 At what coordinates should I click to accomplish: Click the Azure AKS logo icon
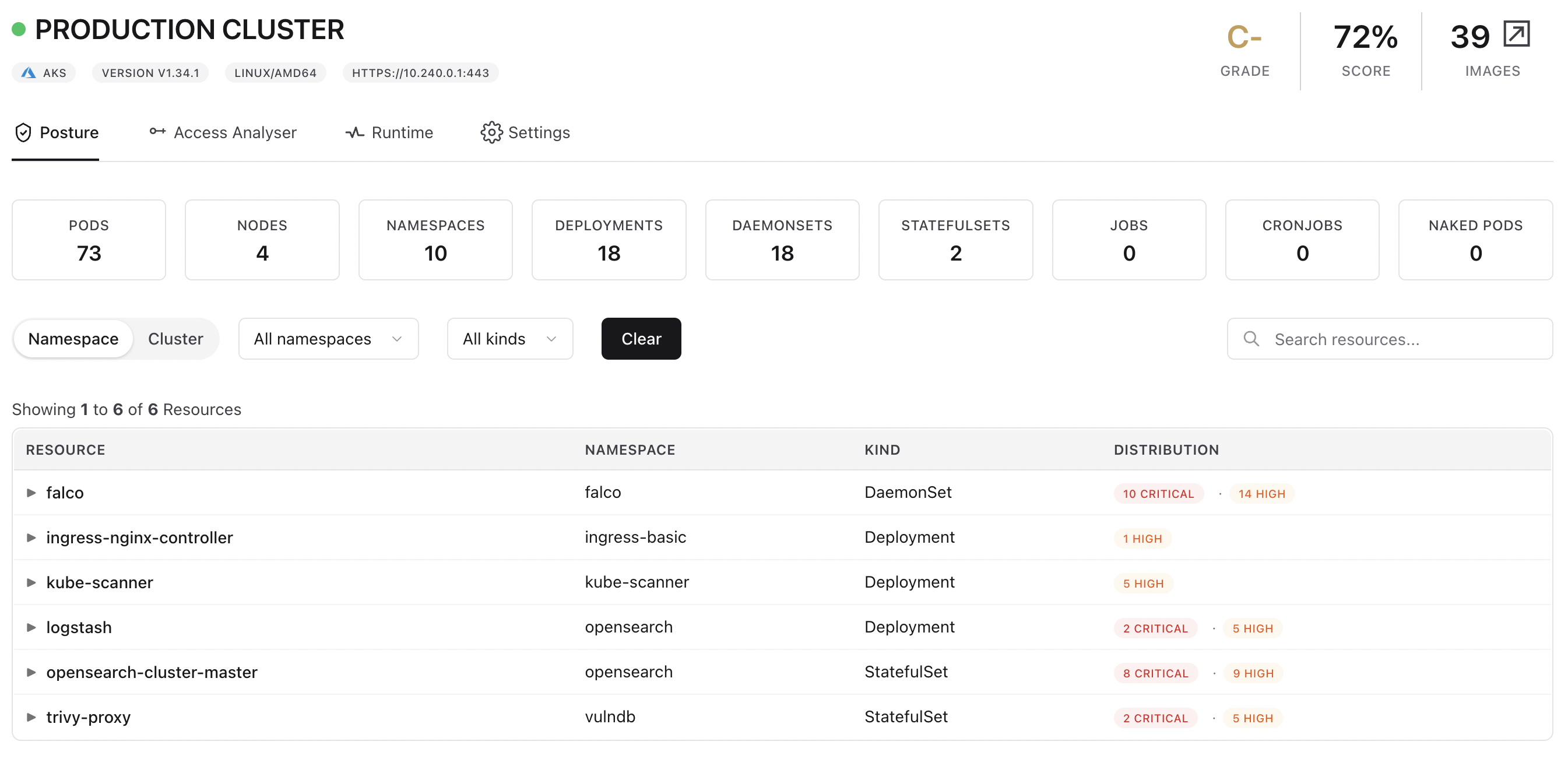[x=28, y=73]
